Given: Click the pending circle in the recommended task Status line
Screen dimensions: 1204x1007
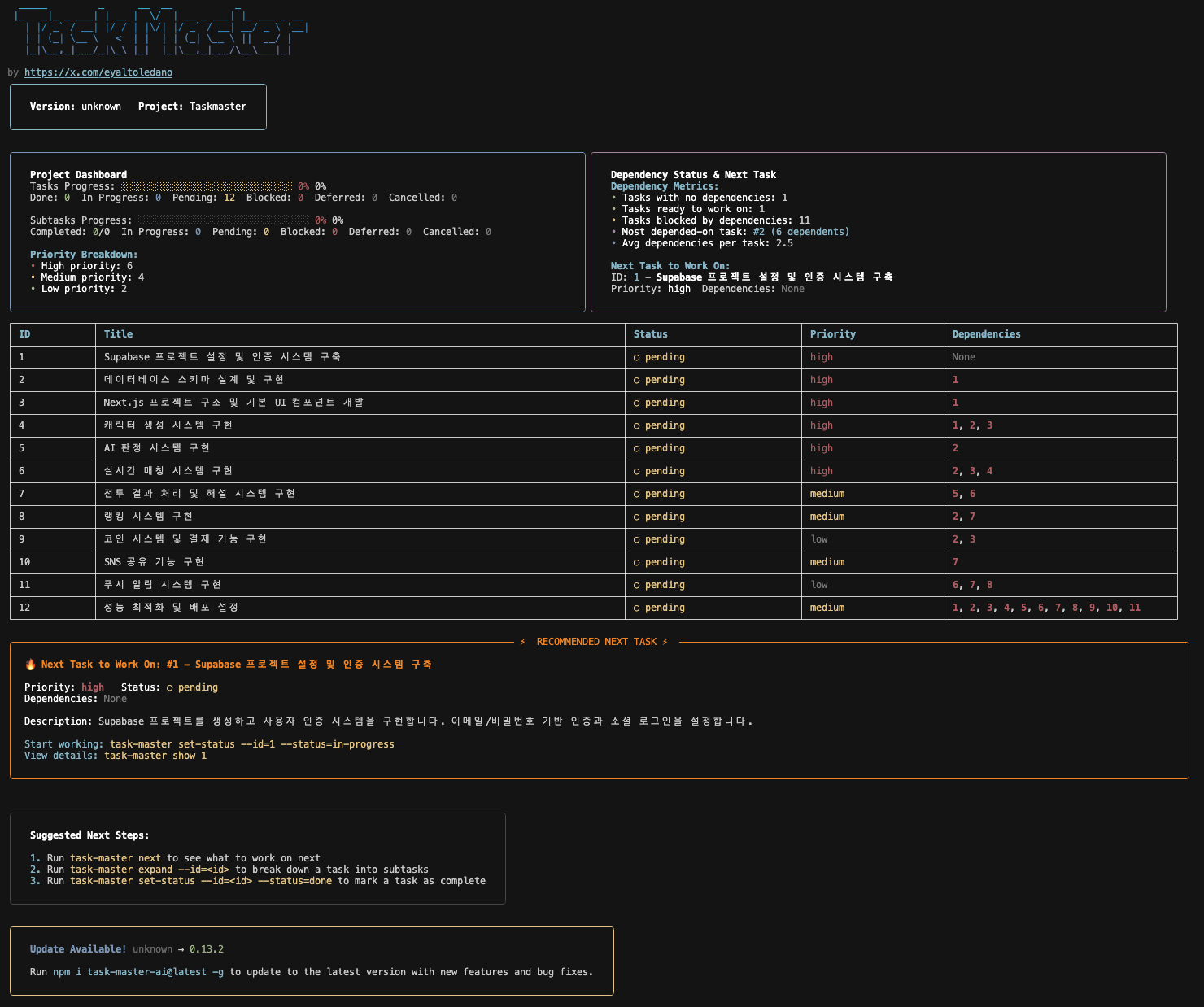Looking at the screenshot, I should [x=170, y=687].
